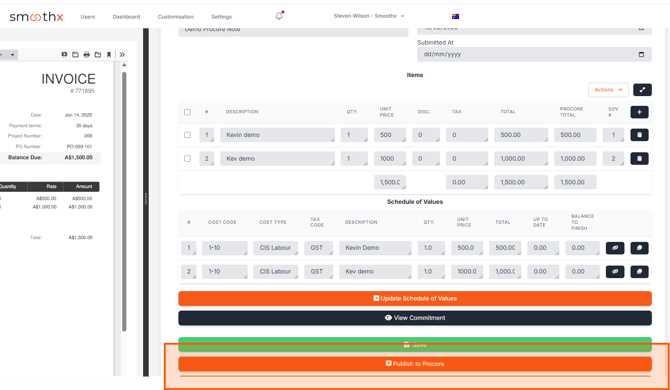
Task: Expand Steven Wilson - Smoothx account menu
Action: coord(369,16)
